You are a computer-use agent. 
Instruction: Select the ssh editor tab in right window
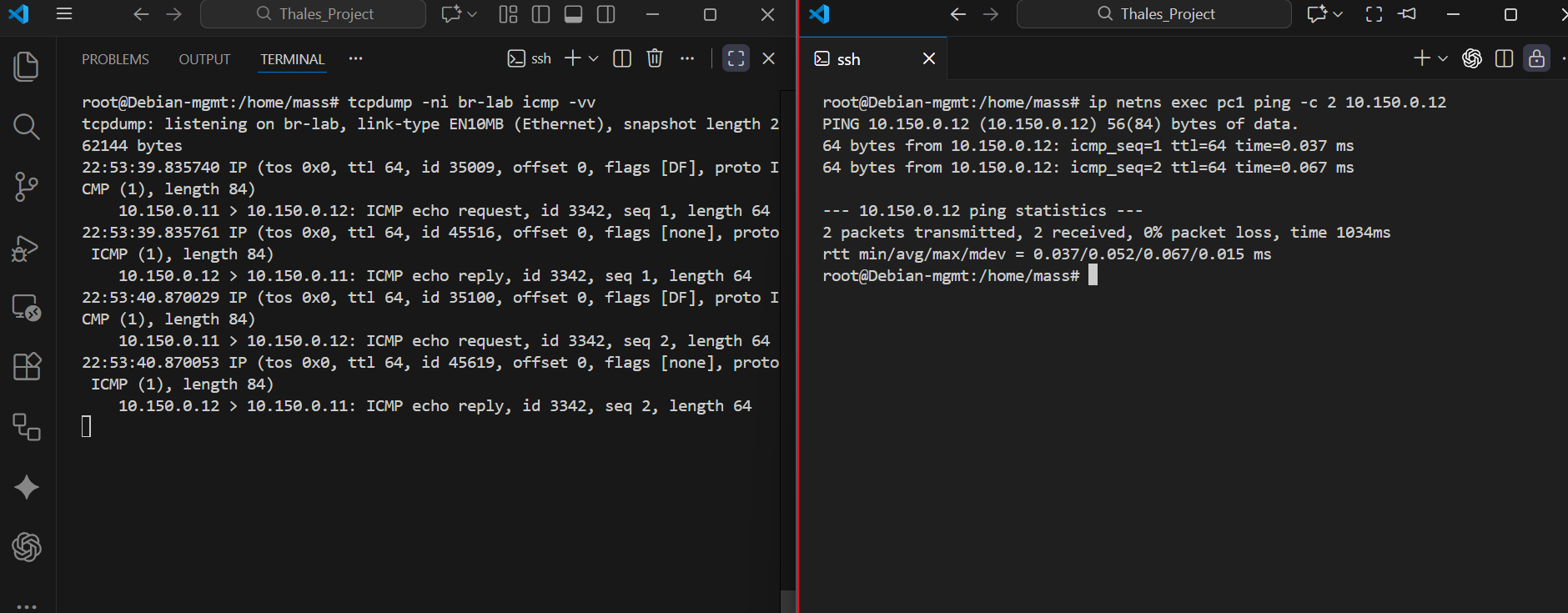873,58
